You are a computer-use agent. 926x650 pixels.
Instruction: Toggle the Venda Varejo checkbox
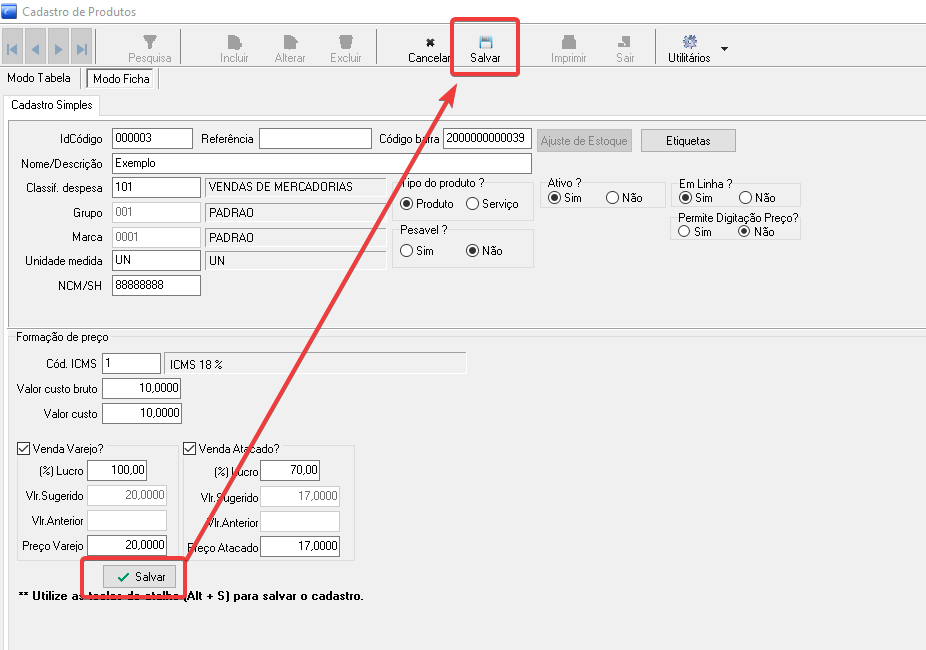24,450
